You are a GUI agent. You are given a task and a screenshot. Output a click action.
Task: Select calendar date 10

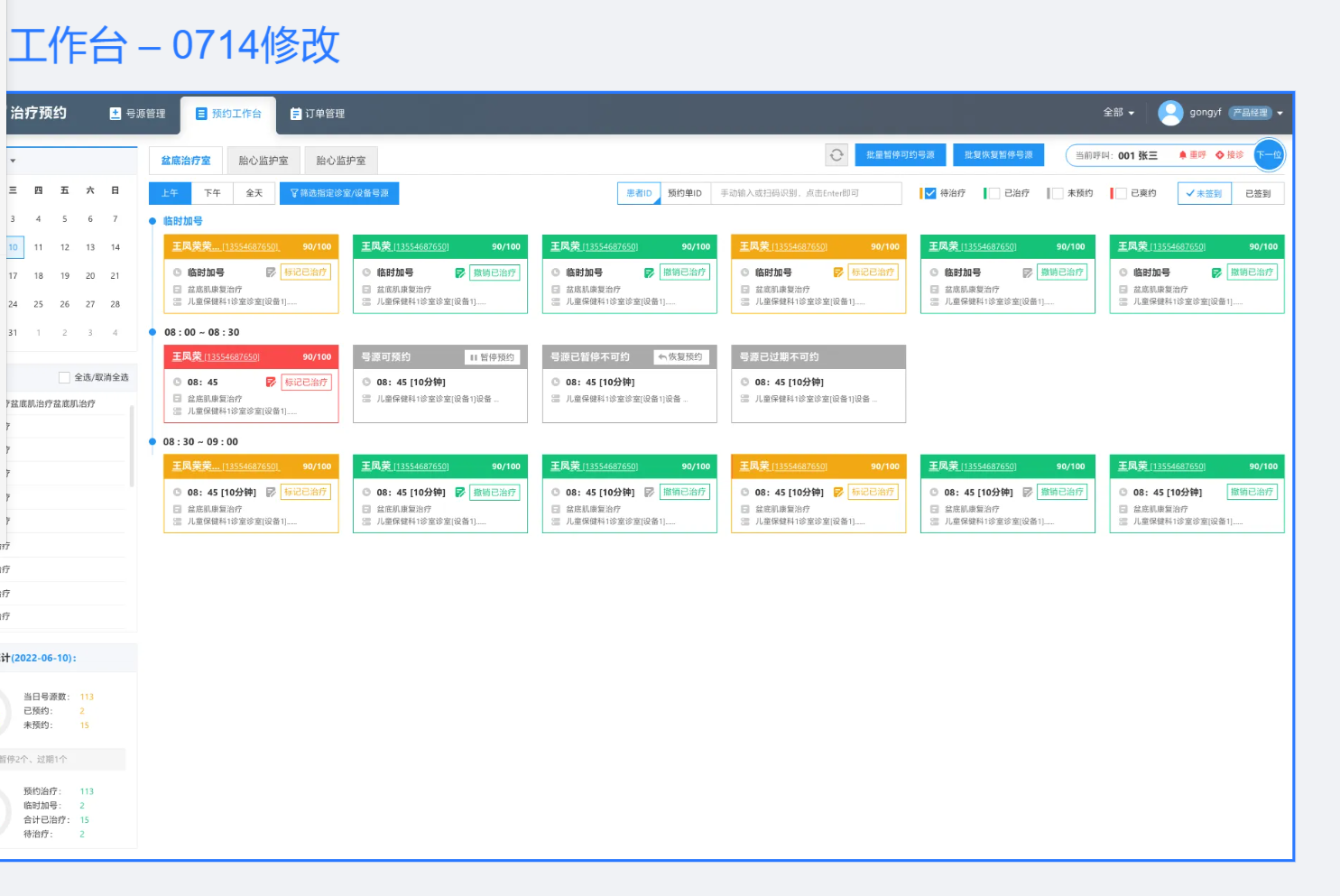coord(13,247)
